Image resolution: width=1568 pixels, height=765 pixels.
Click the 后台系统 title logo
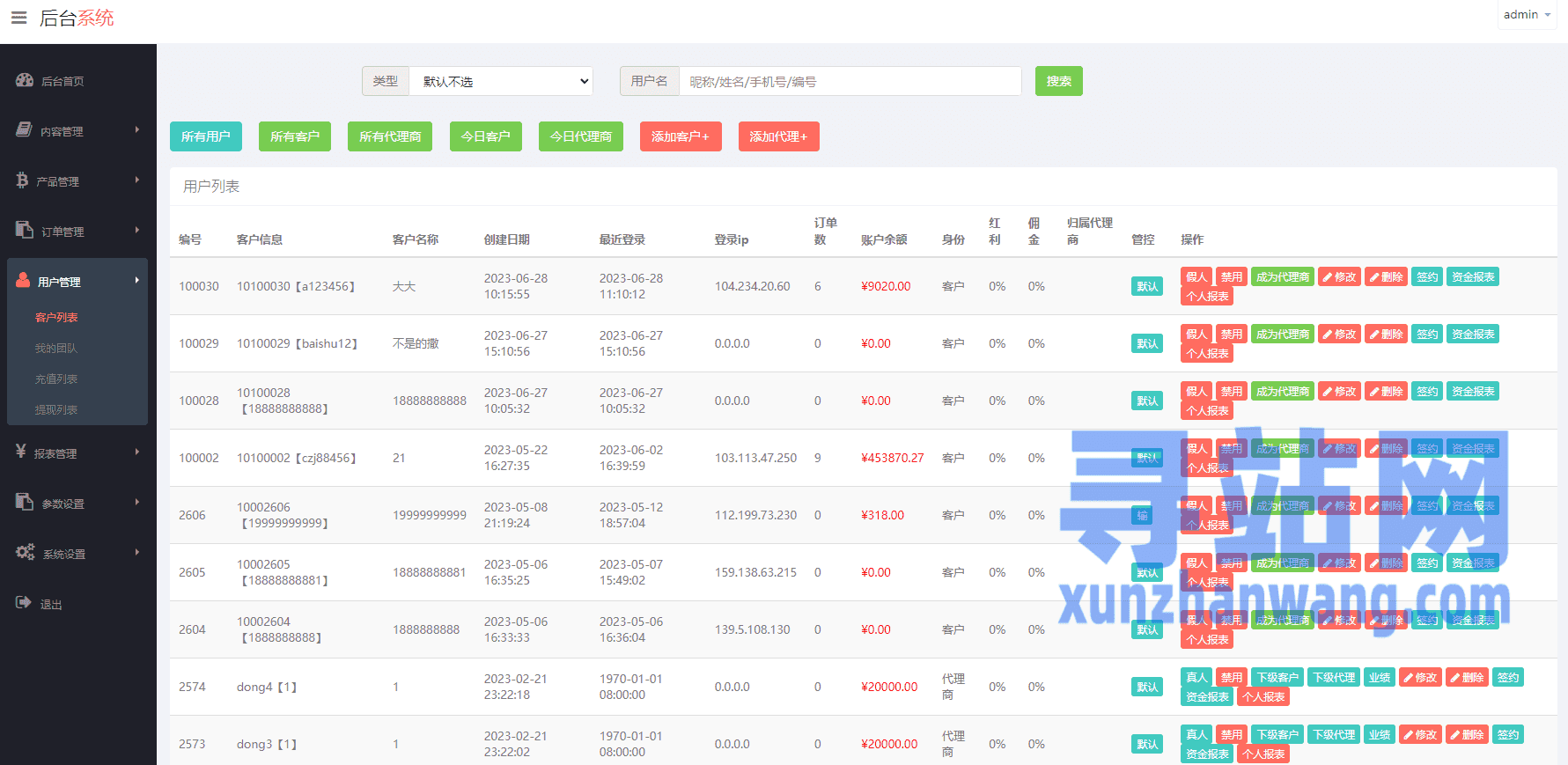77,18
